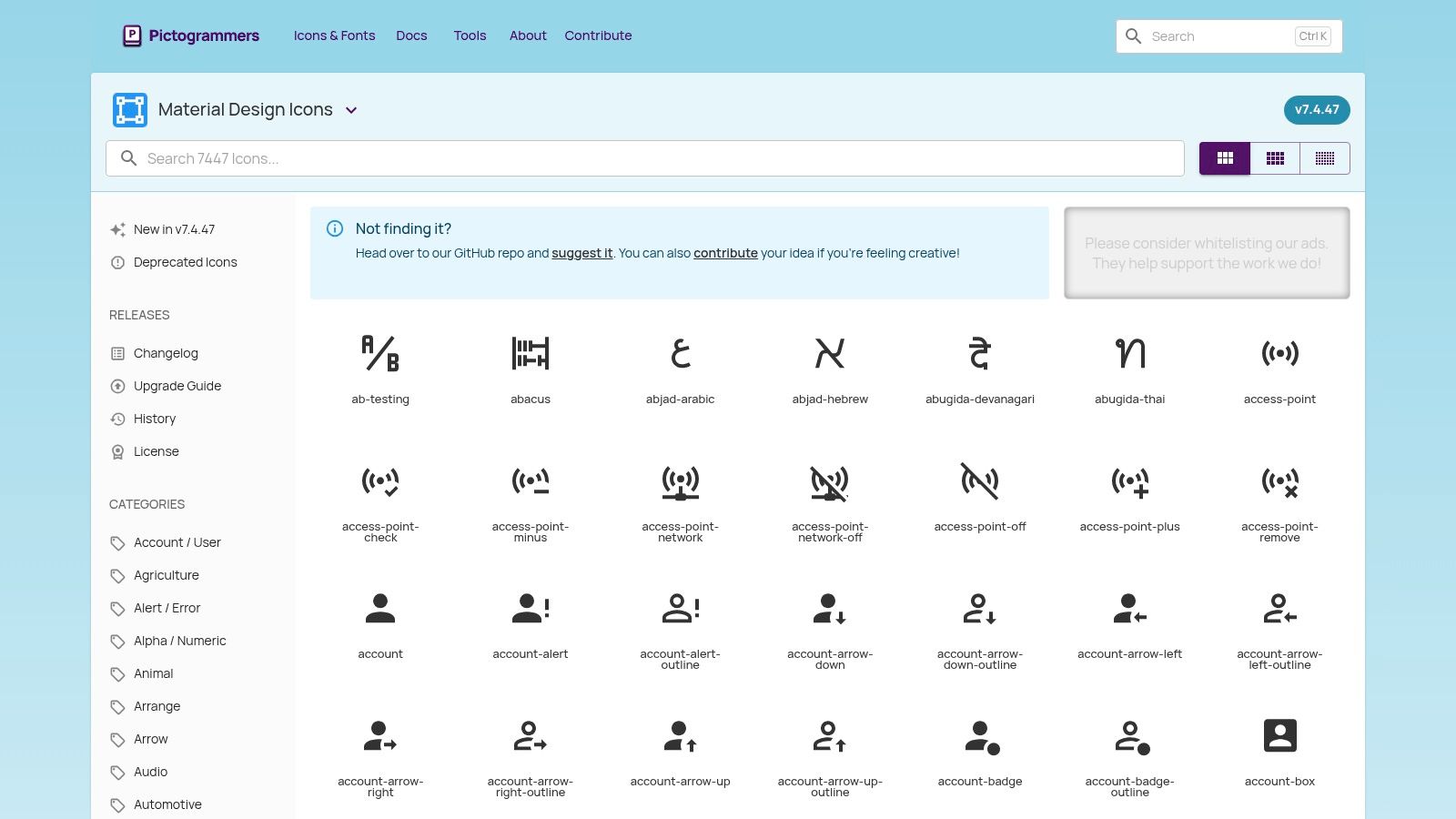Viewport: 1456px width, 819px height.
Task: Toggle the large grid view
Action: (x=1225, y=157)
